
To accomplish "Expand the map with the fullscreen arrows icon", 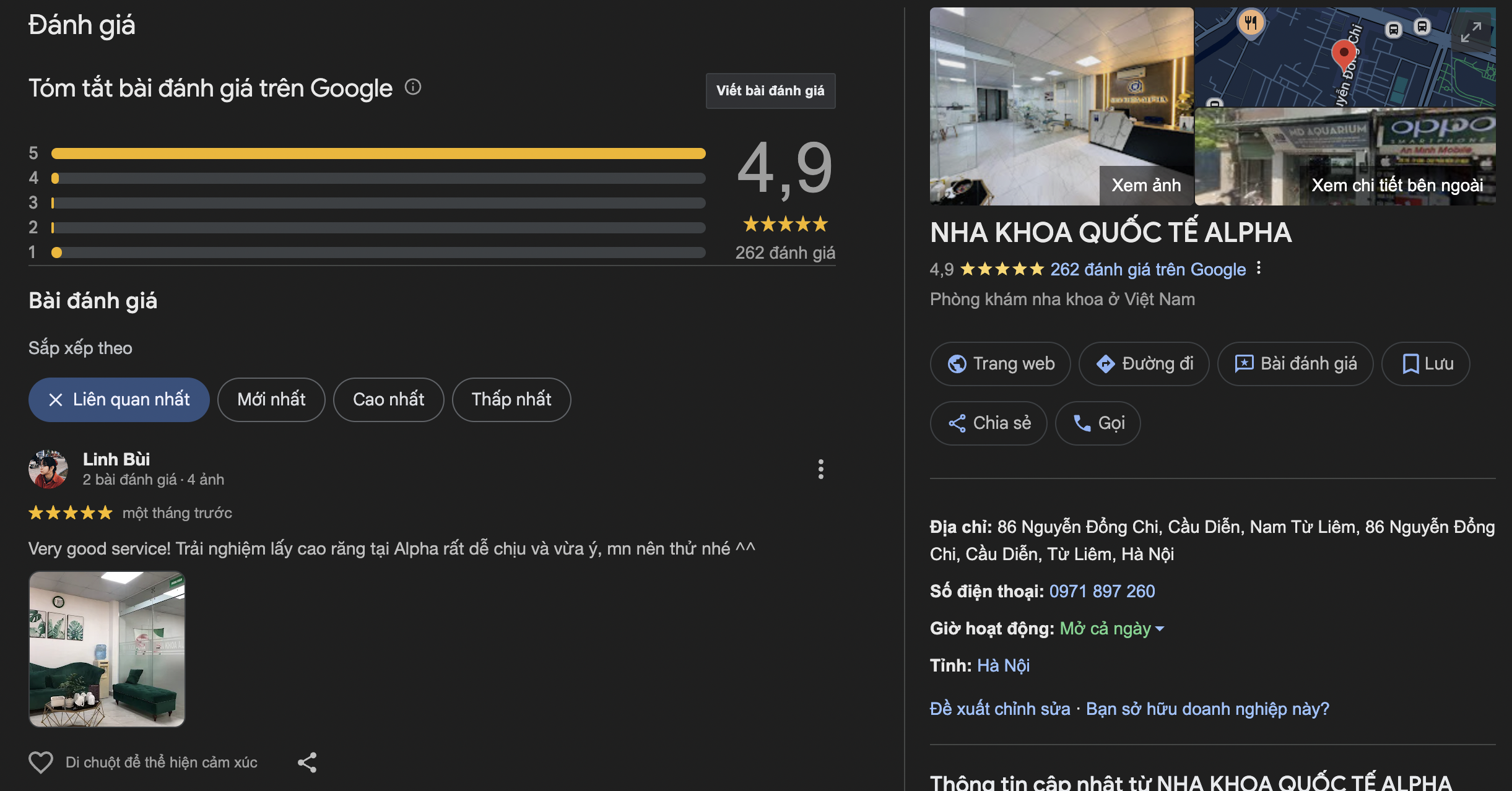I will pyautogui.click(x=1471, y=32).
